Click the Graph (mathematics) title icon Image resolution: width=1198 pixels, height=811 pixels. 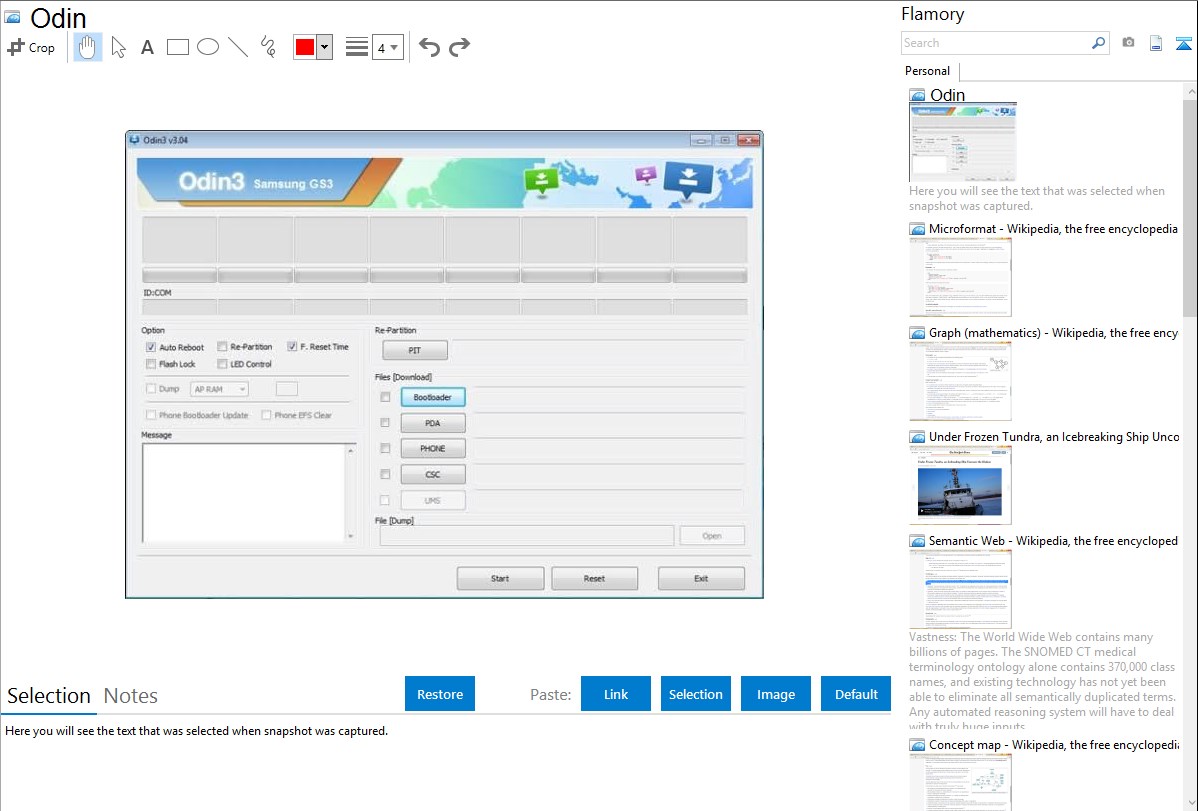(917, 333)
